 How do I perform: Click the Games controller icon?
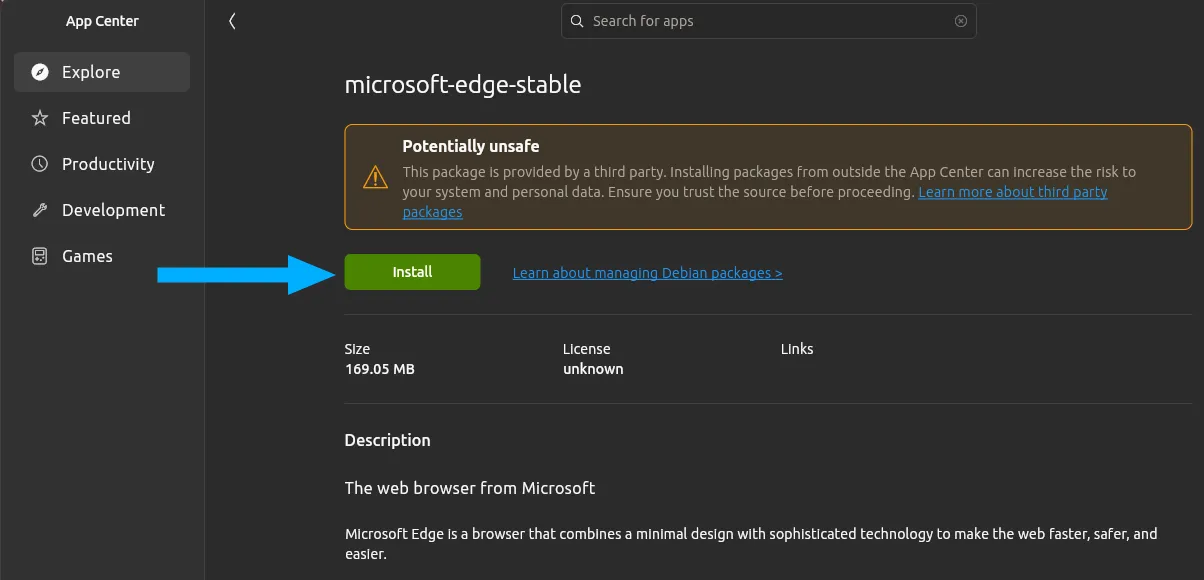tap(40, 256)
